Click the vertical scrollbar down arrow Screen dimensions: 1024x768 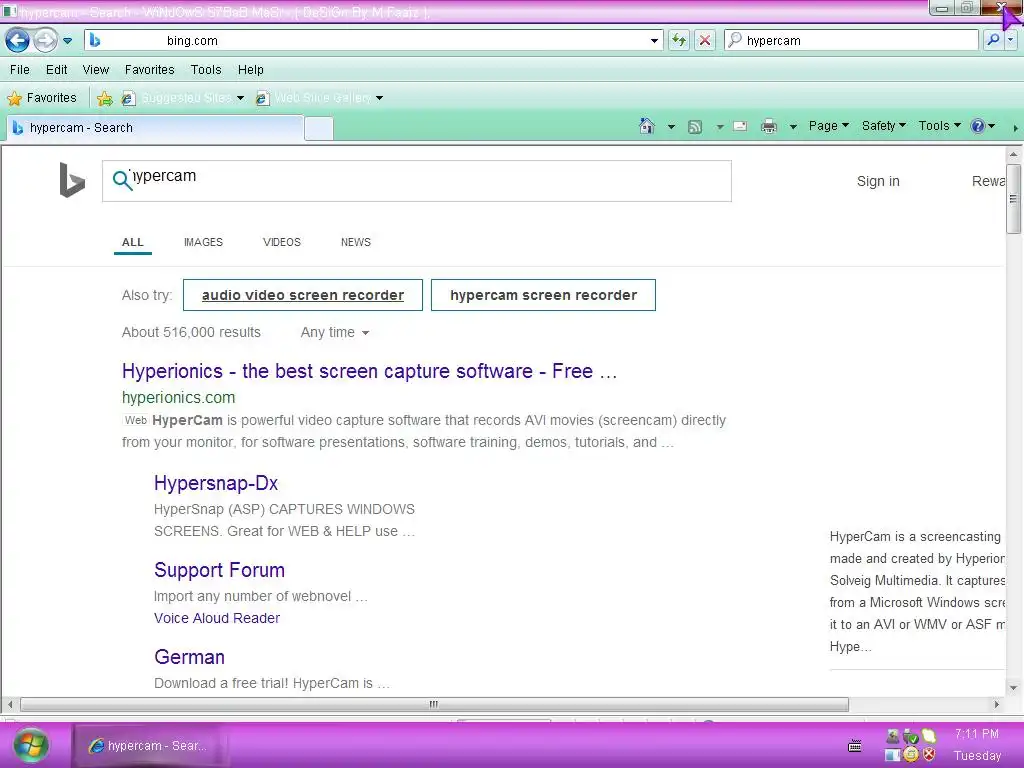[x=1013, y=687]
